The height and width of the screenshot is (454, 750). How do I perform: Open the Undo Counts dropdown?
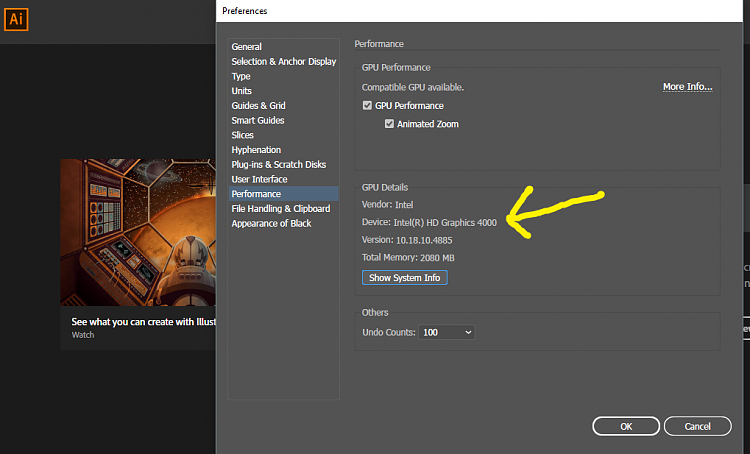point(446,332)
